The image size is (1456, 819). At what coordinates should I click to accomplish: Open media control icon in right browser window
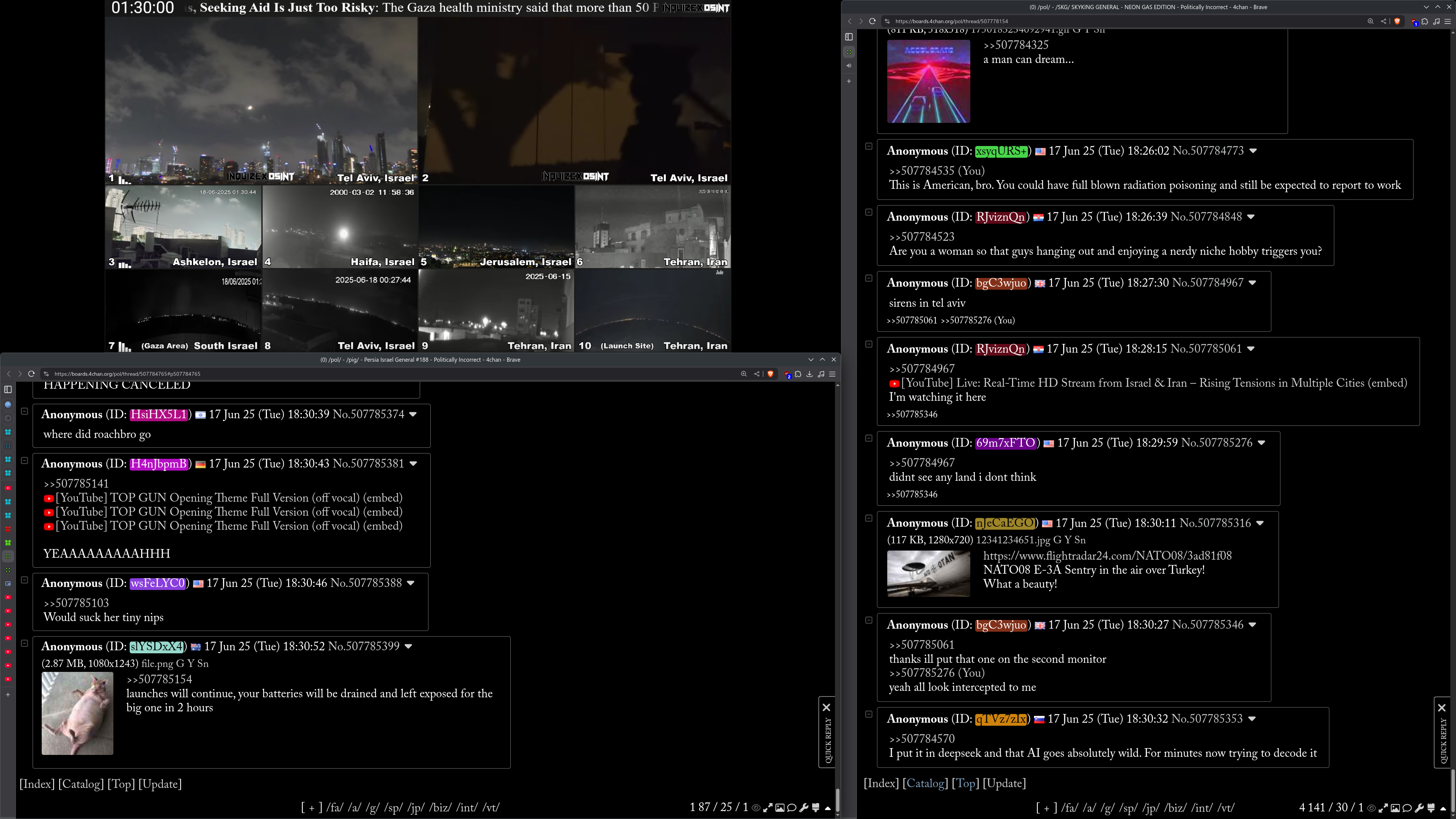click(x=1436, y=22)
